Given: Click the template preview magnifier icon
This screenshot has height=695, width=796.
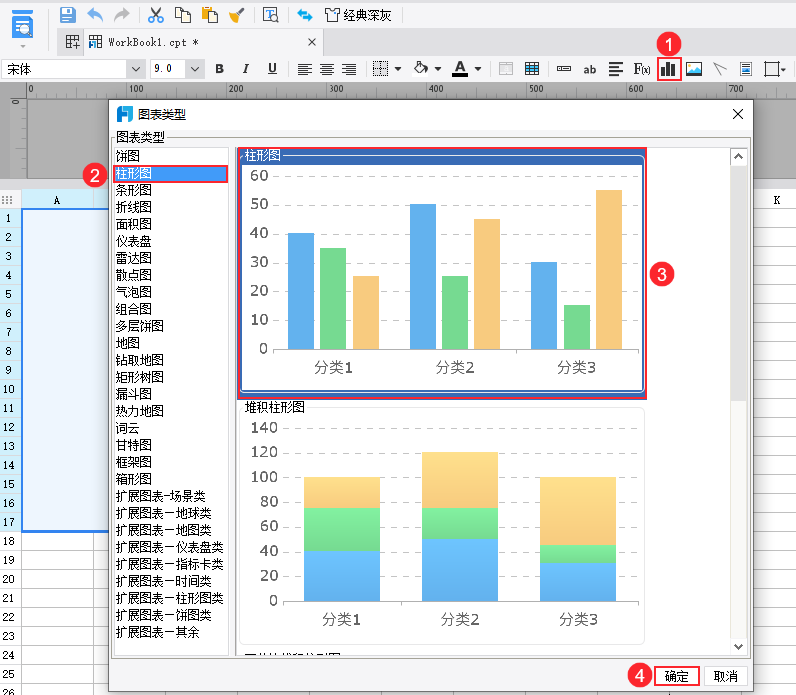Looking at the screenshot, I should click(x=271, y=15).
